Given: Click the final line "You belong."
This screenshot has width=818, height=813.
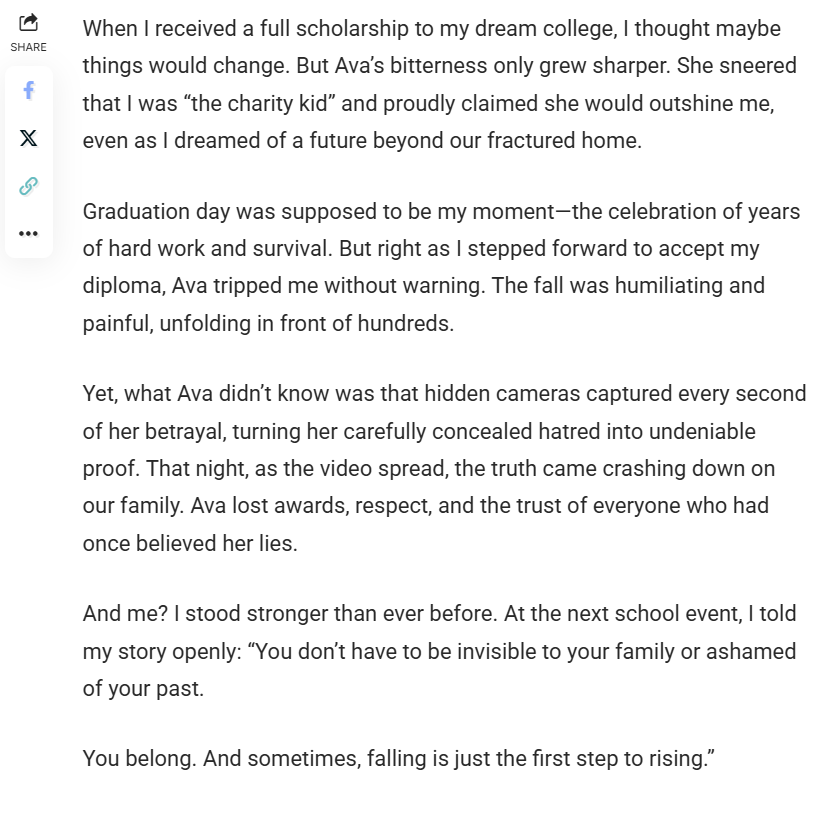Looking at the screenshot, I should coord(139,759).
